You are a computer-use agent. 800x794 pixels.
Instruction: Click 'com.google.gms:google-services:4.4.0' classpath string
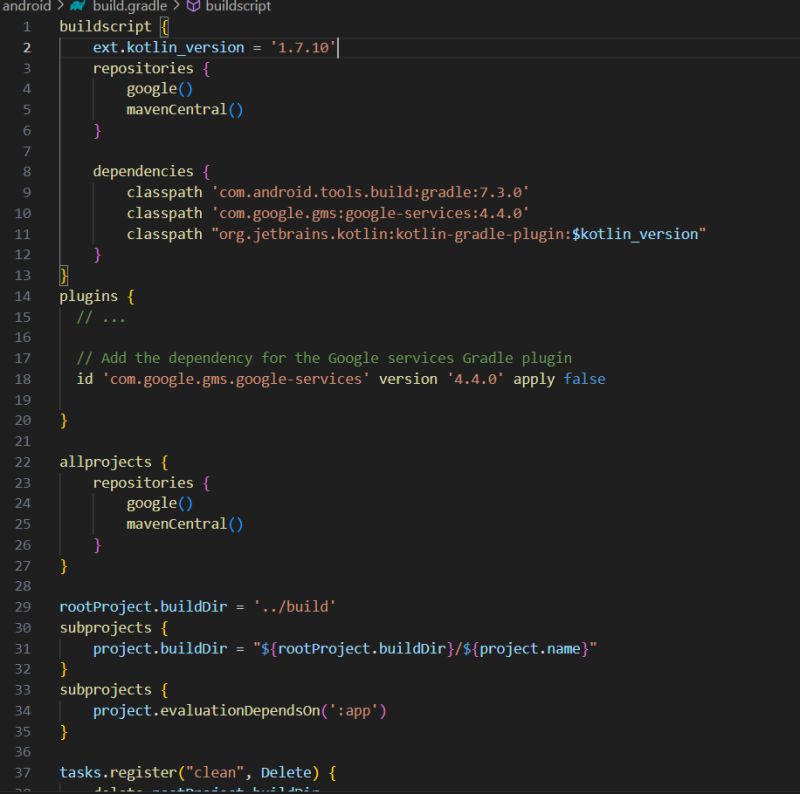click(370, 213)
